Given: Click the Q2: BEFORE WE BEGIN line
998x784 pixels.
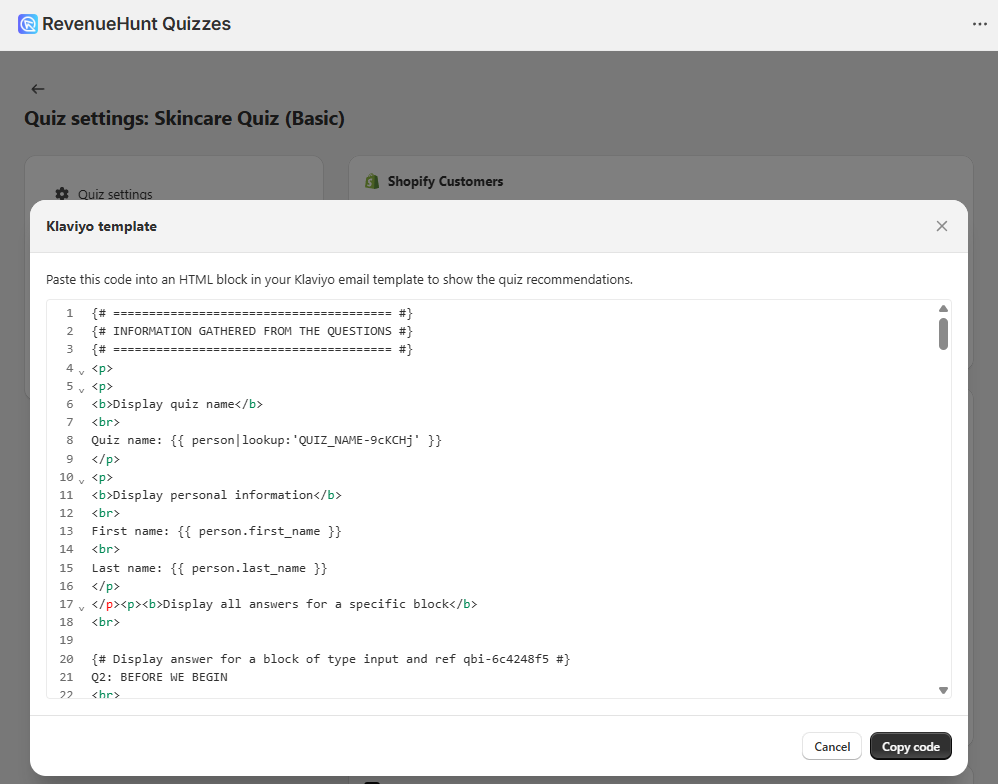Looking at the screenshot, I should [x=160, y=677].
